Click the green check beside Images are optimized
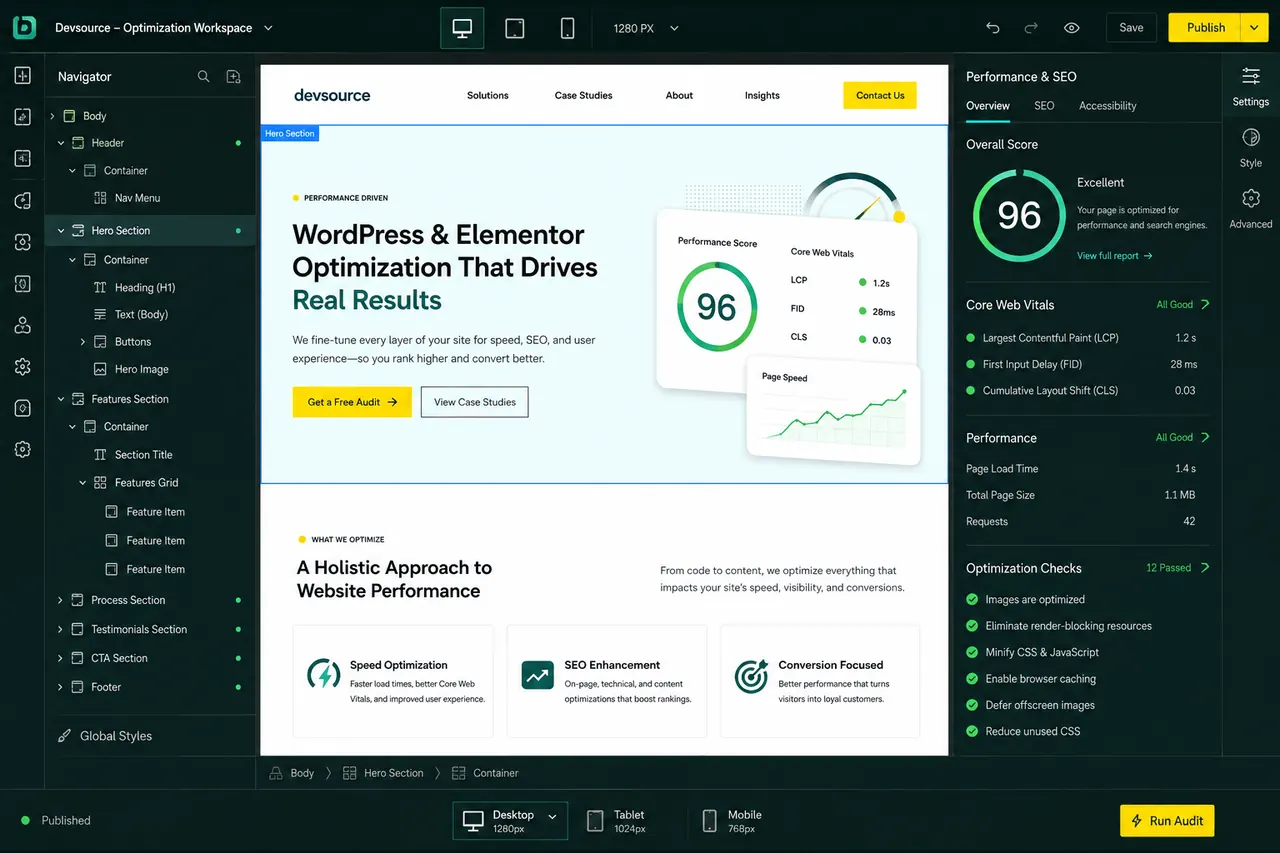1280x853 pixels. 972,599
